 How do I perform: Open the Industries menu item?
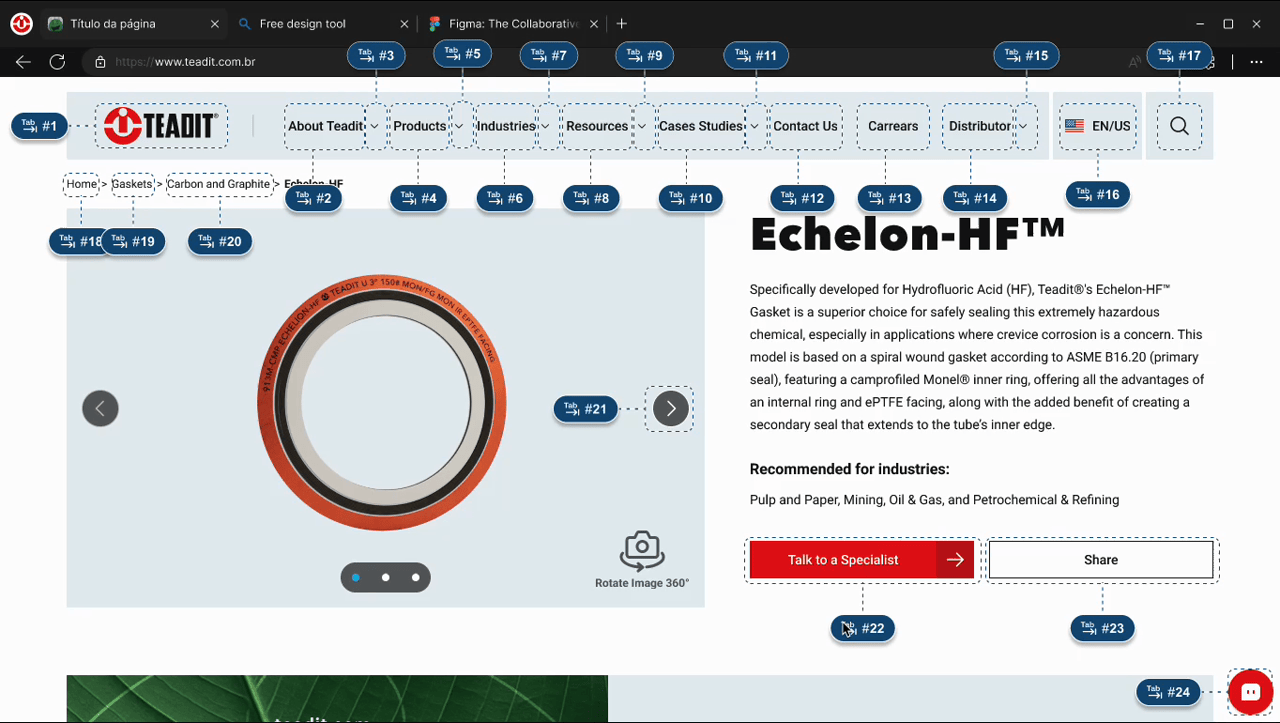[506, 126]
